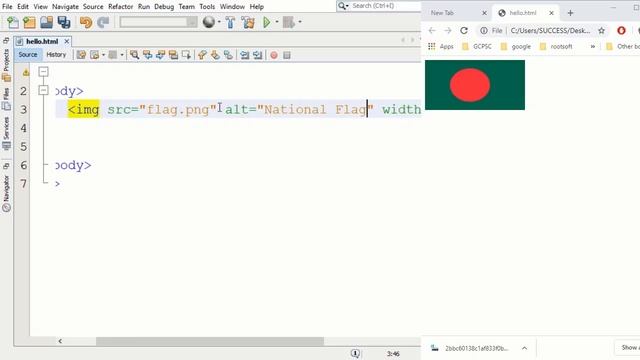This screenshot has width=640, height=360.
Task: Click the Find Next Occurrence icon
Action: (160, 55)
